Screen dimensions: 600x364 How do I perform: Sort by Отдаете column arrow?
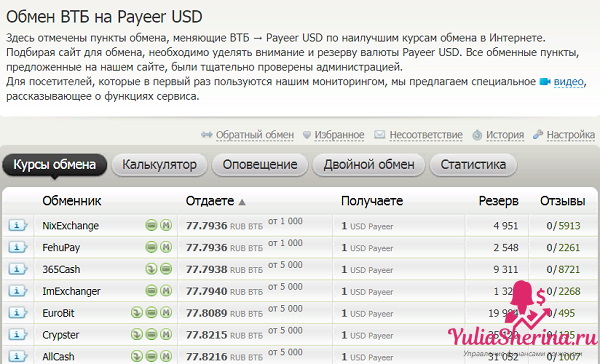(242, 202)
